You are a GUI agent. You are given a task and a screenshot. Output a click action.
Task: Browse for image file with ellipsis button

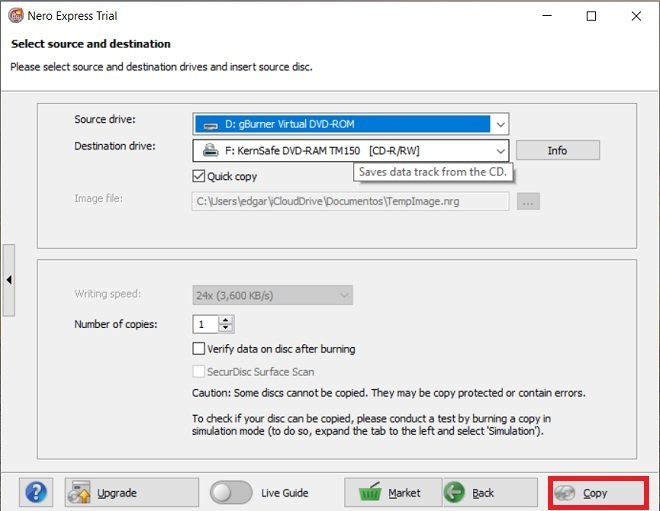[x=528, y=201]
